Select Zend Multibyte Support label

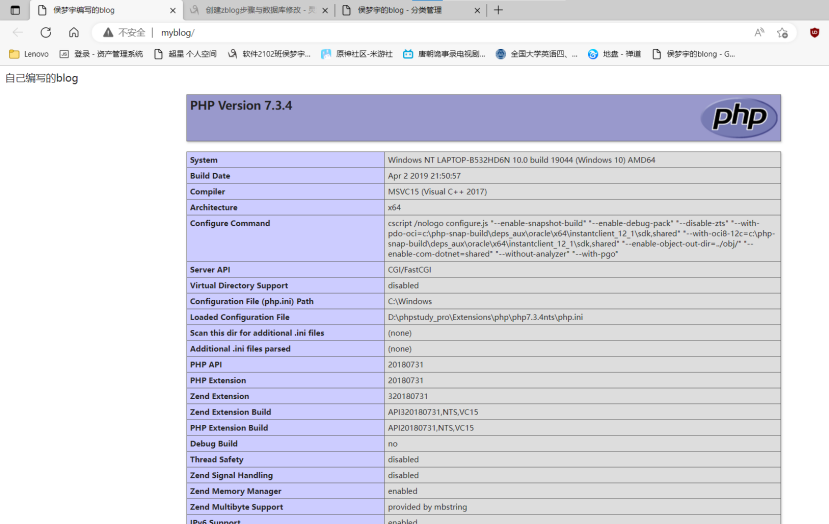click(236, 507)
